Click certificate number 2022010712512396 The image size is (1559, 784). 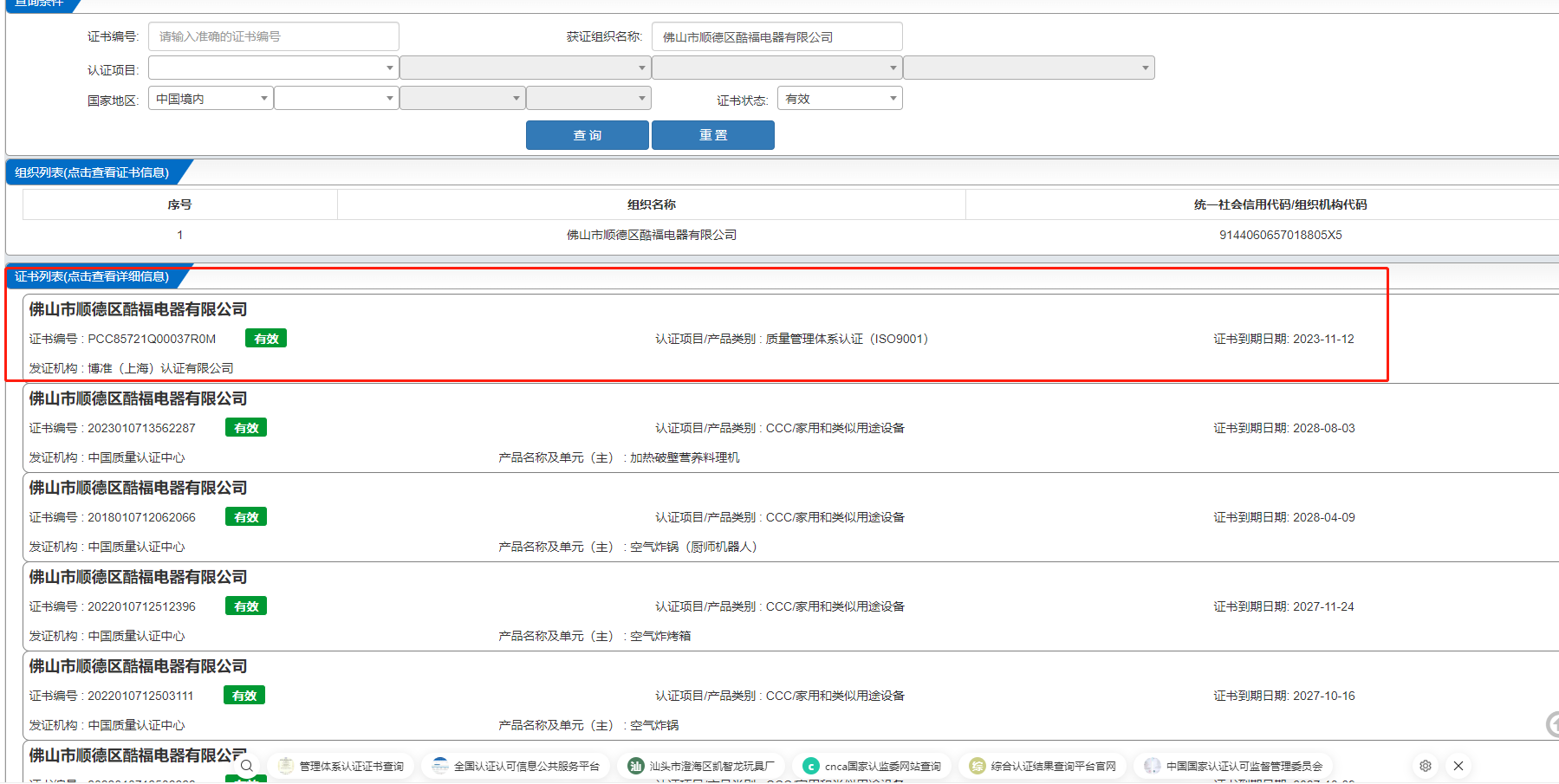141,606
